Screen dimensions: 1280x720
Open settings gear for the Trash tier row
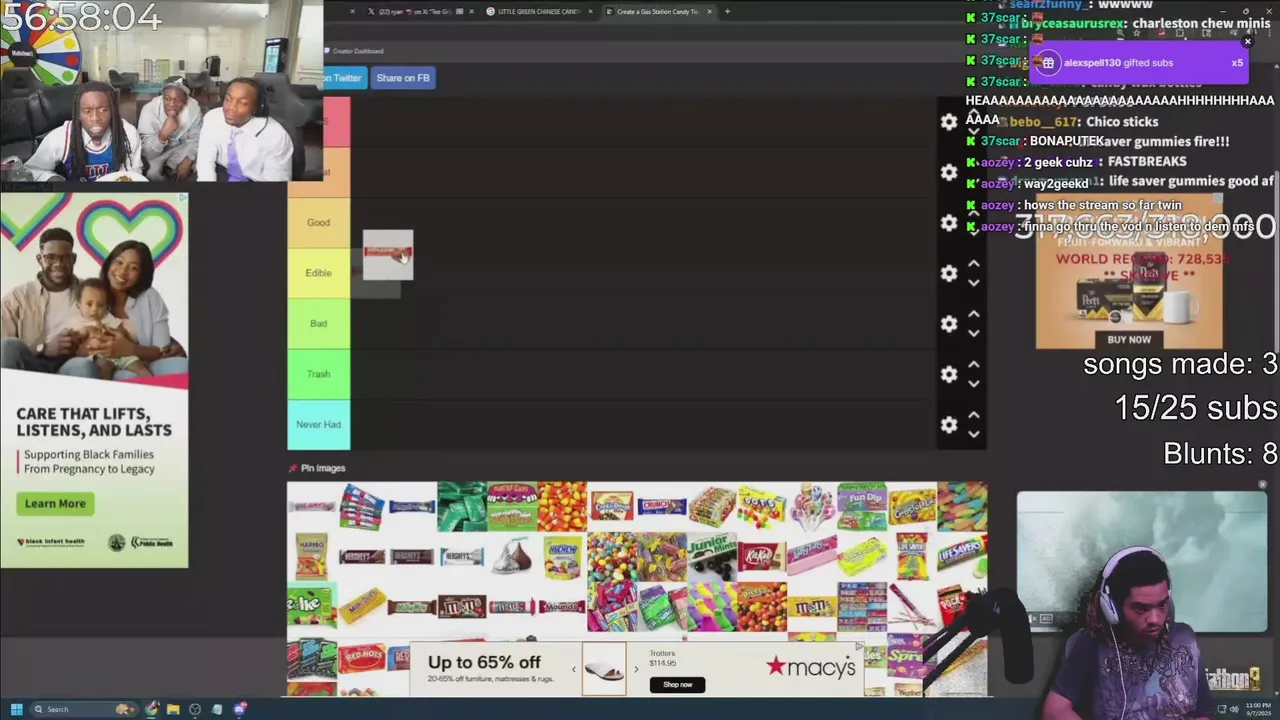949,374
